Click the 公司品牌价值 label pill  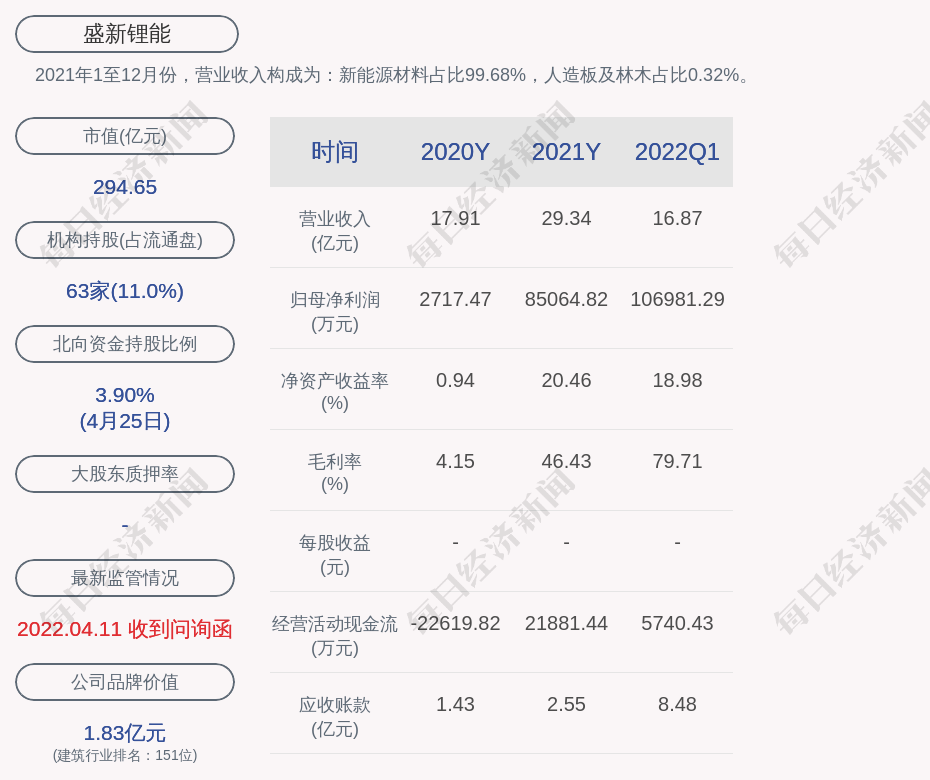[125, 682]
